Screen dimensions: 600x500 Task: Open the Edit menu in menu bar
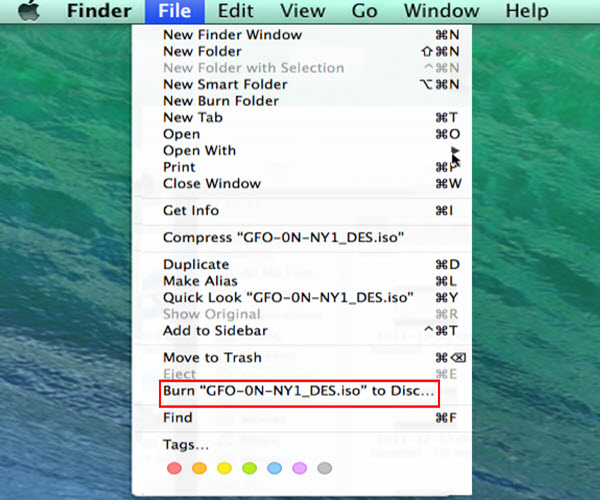tap(235, 12)
